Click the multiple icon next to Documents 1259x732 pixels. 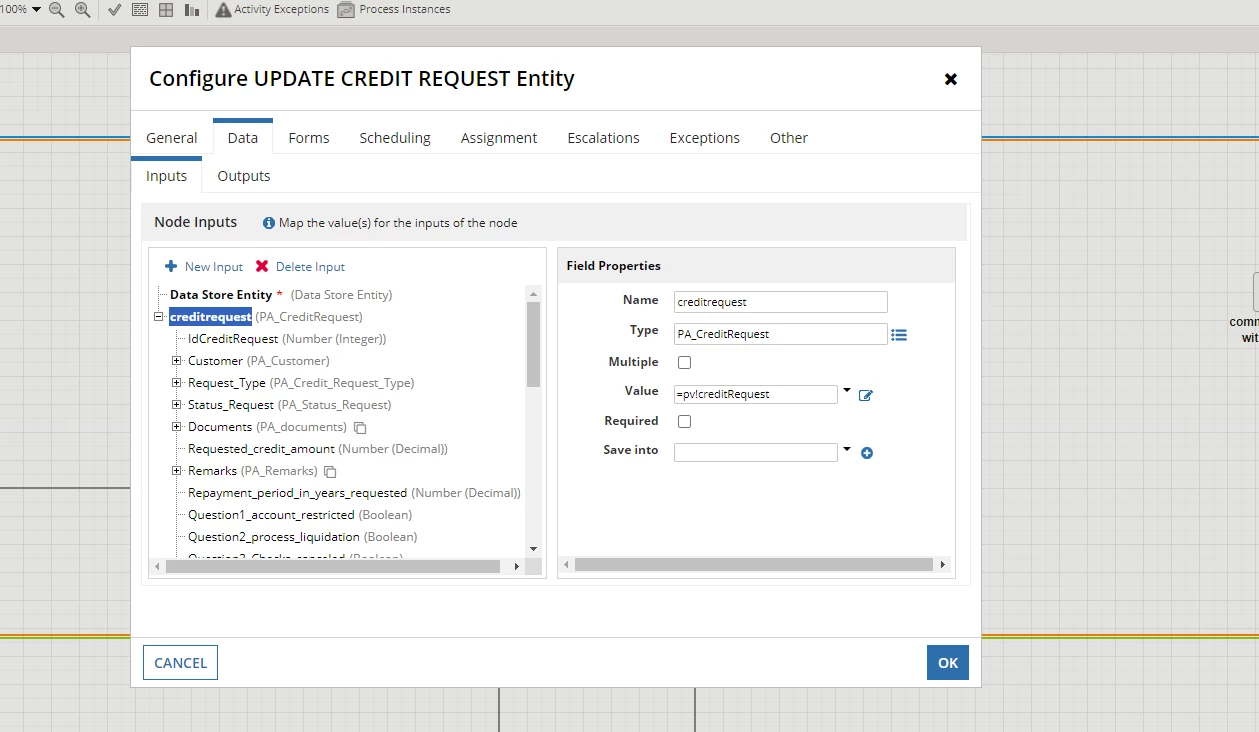[360, 428]
